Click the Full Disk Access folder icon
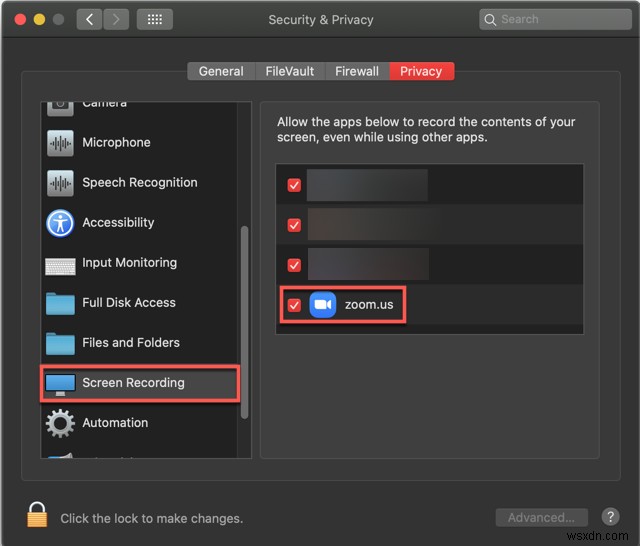The width and height of the screenshot is (640, 546). click(60, 304)
